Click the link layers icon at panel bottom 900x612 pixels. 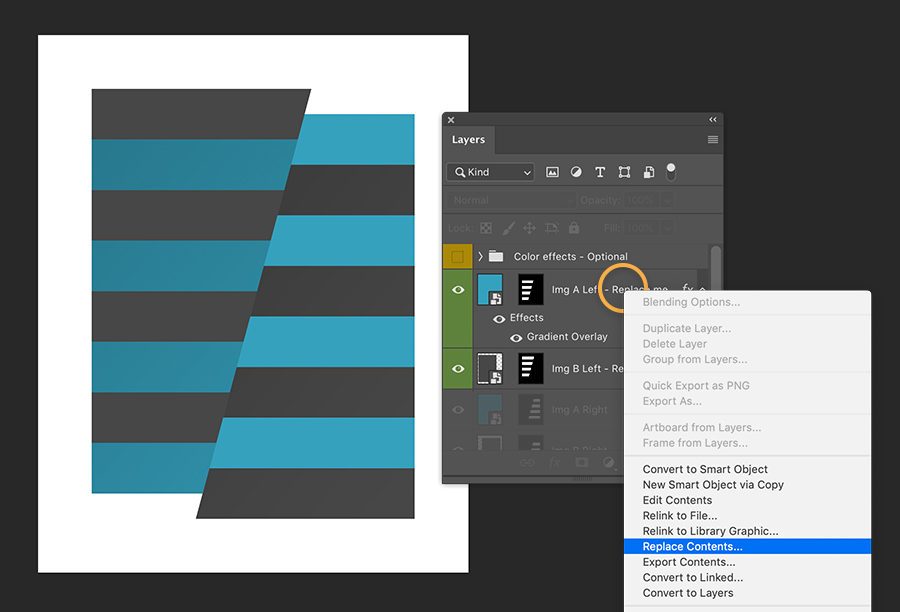pos(527,463)
